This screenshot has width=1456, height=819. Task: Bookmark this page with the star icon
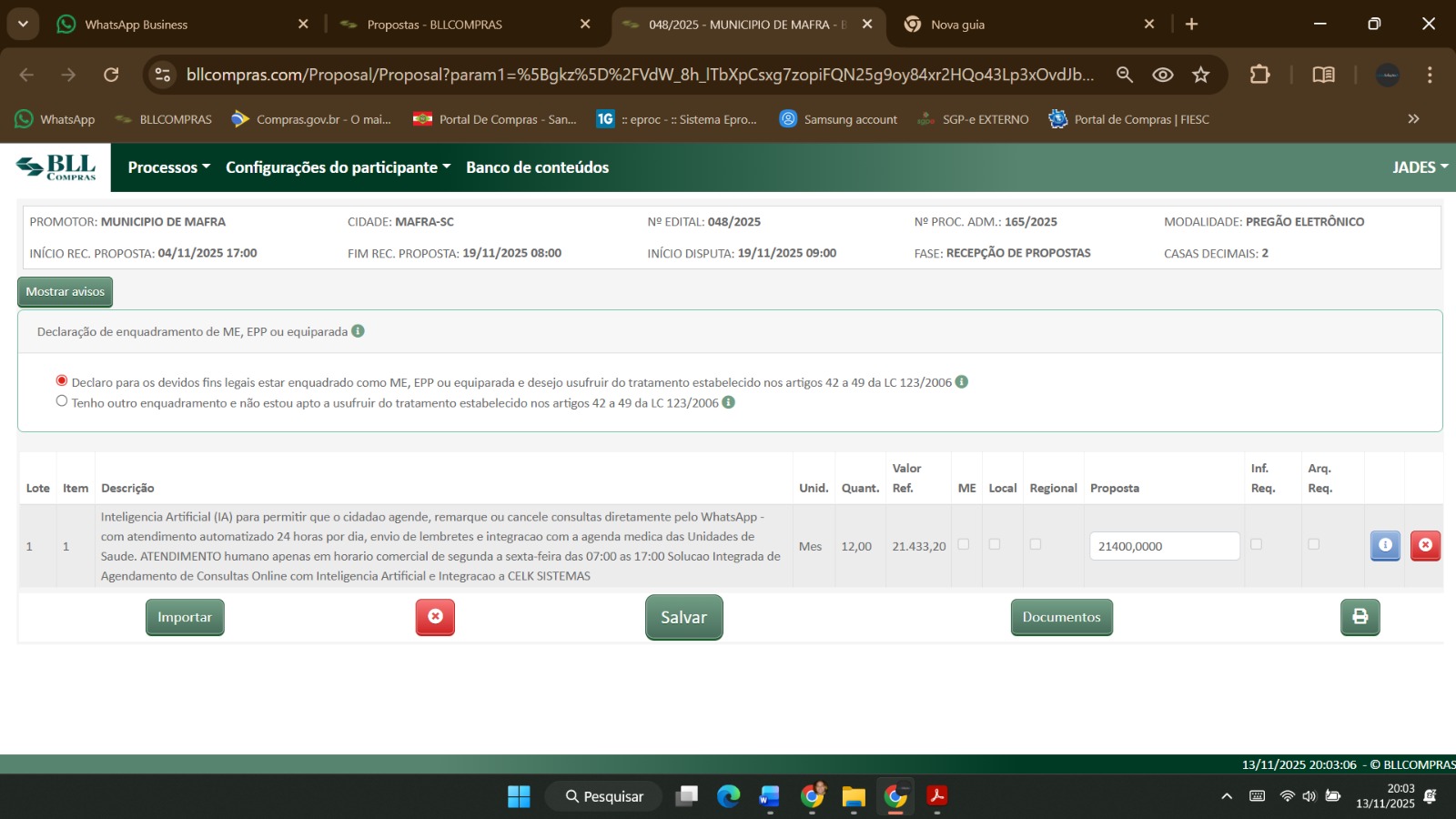coord(1201,75)
